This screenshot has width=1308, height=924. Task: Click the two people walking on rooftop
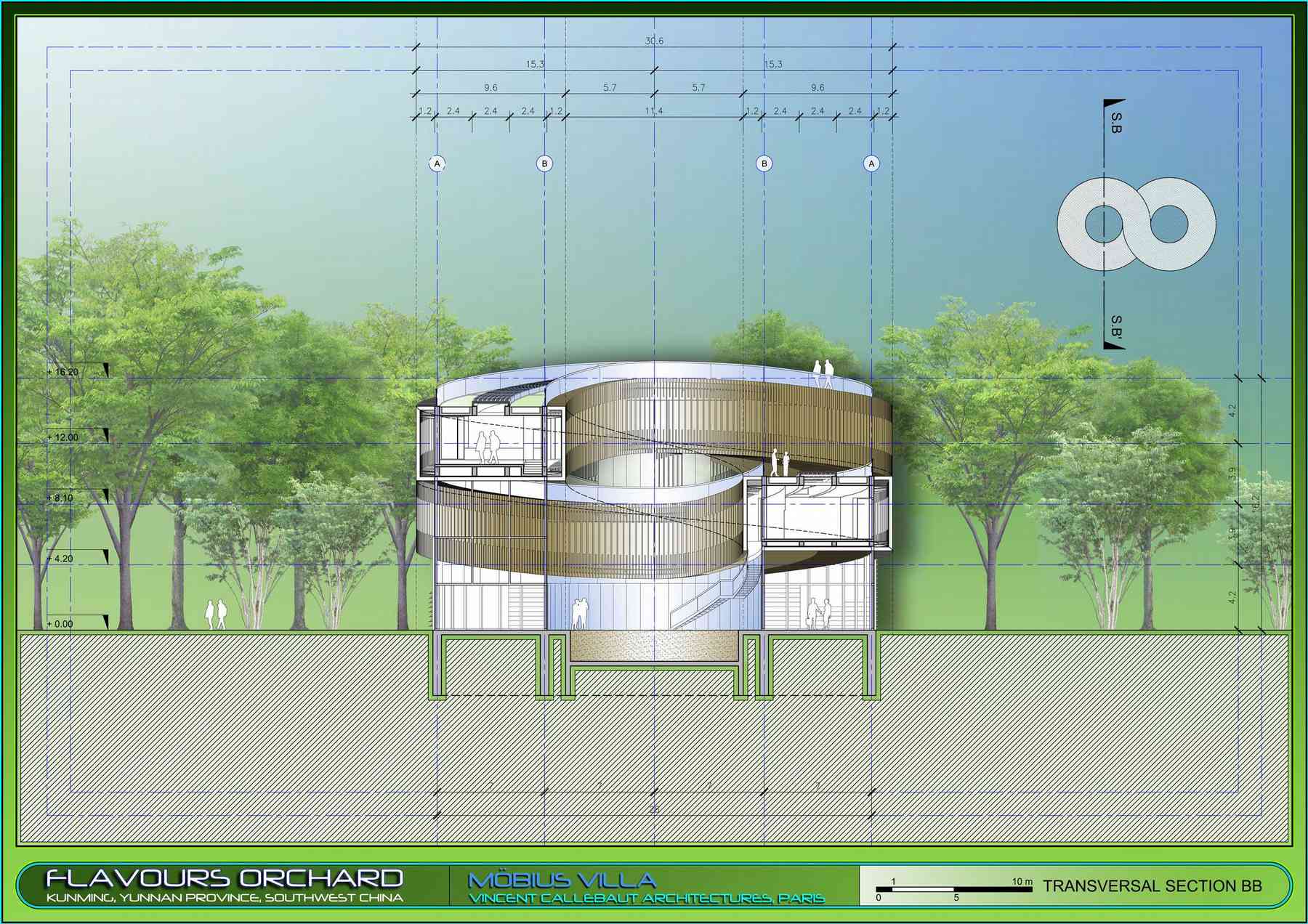823,373
